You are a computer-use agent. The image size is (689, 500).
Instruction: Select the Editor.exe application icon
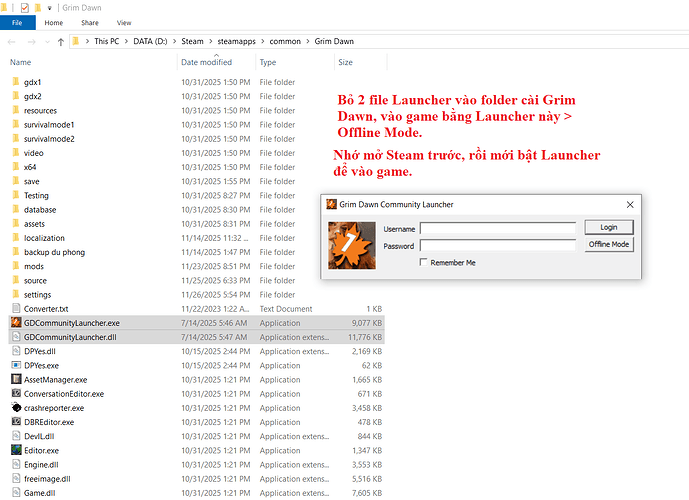pos(15,450)
